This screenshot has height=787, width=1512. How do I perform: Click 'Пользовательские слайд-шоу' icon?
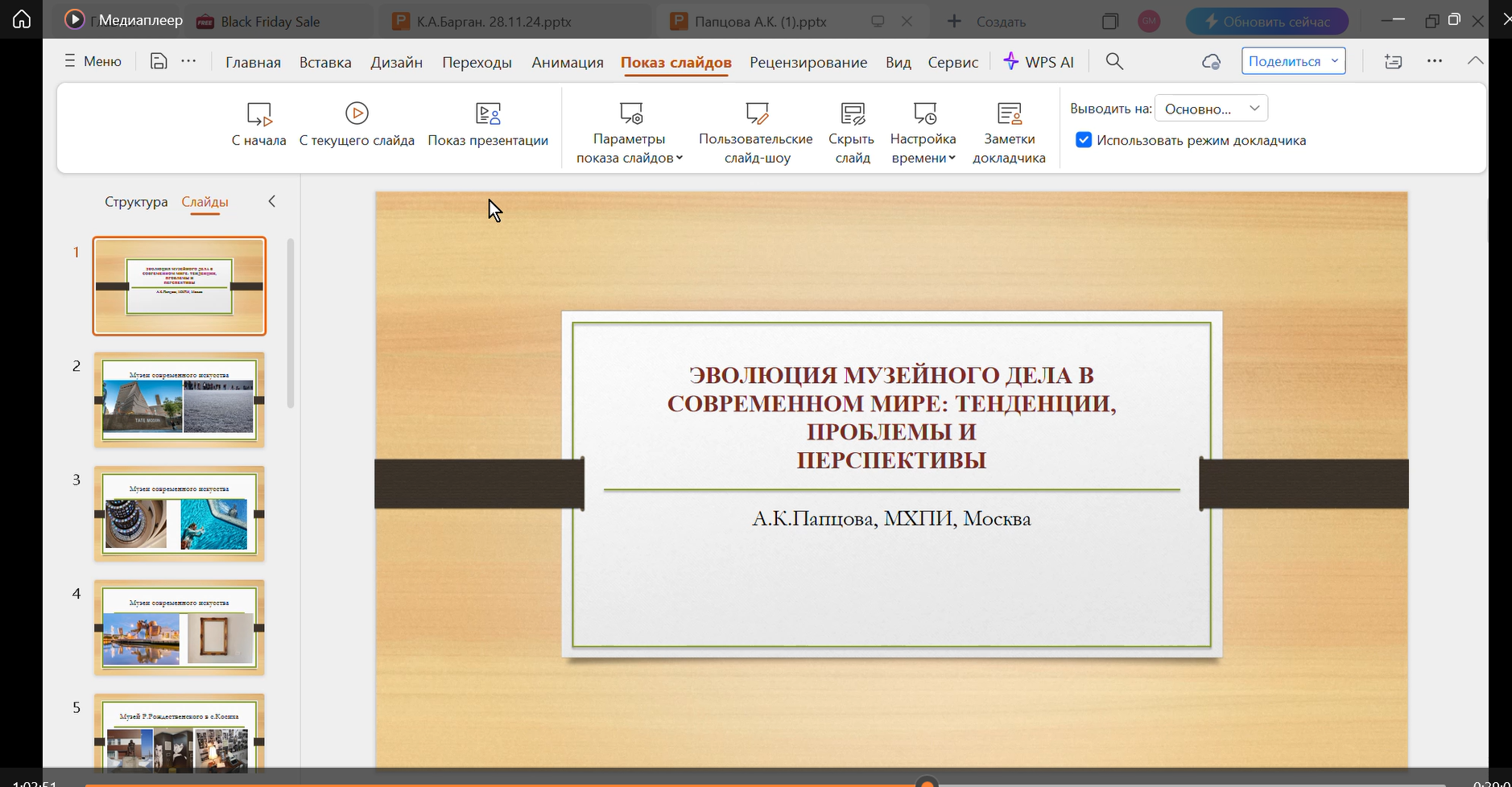tap(756, 113)
